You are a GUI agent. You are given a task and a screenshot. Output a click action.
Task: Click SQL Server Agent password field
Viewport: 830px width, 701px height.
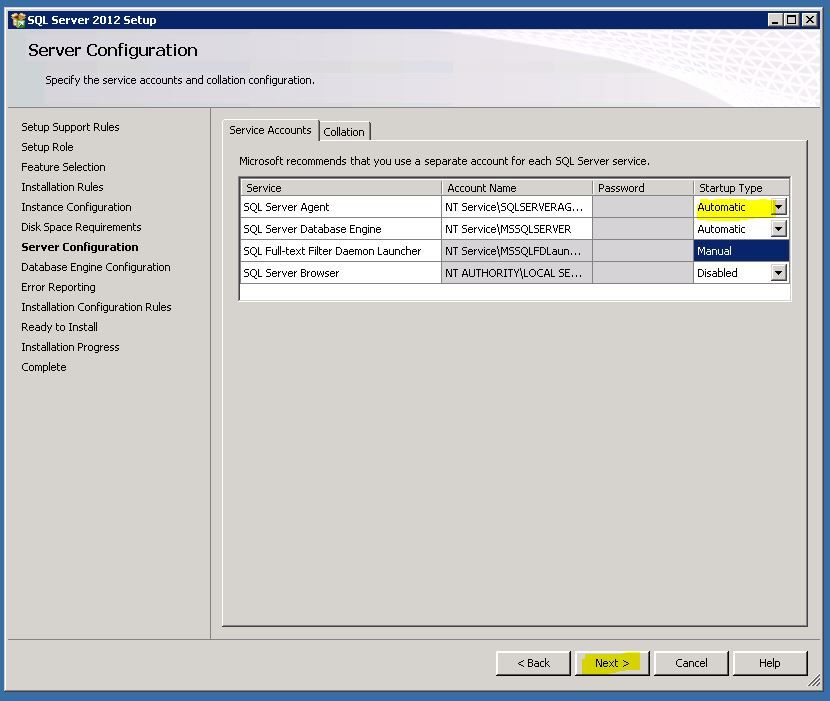(x=643, y=207)
